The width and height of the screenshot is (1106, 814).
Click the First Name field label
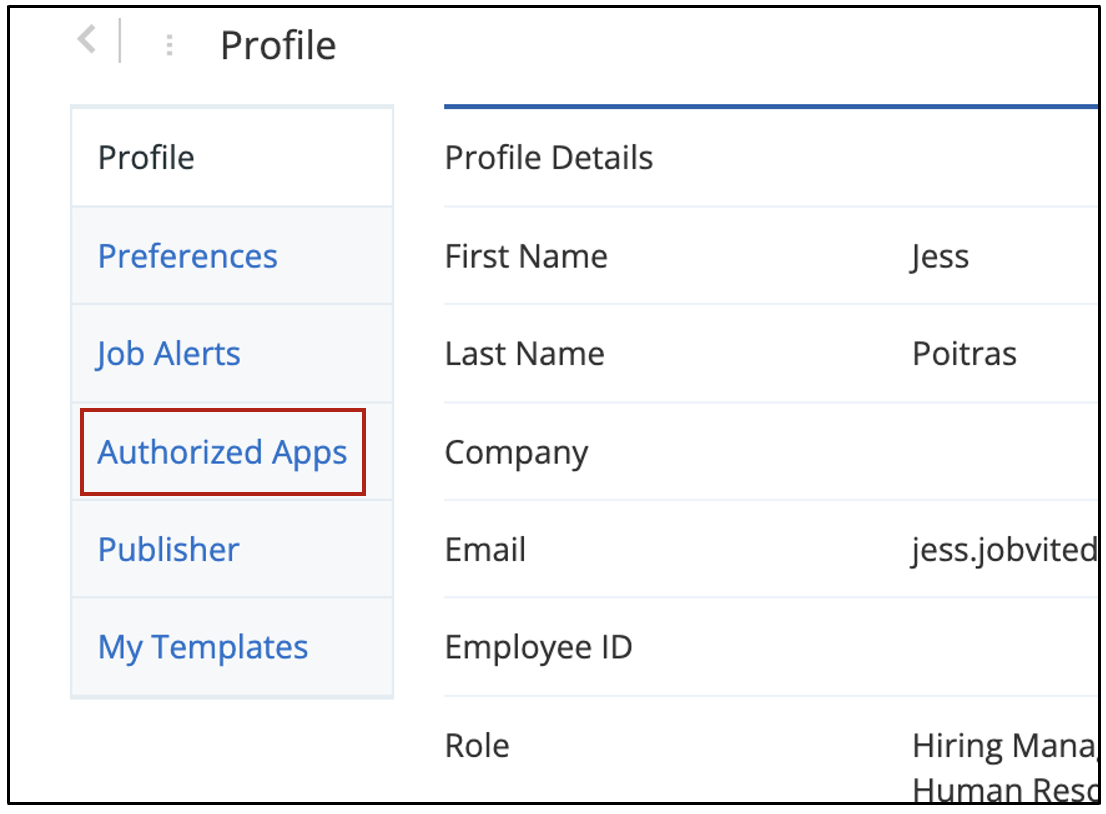[526, 257]
